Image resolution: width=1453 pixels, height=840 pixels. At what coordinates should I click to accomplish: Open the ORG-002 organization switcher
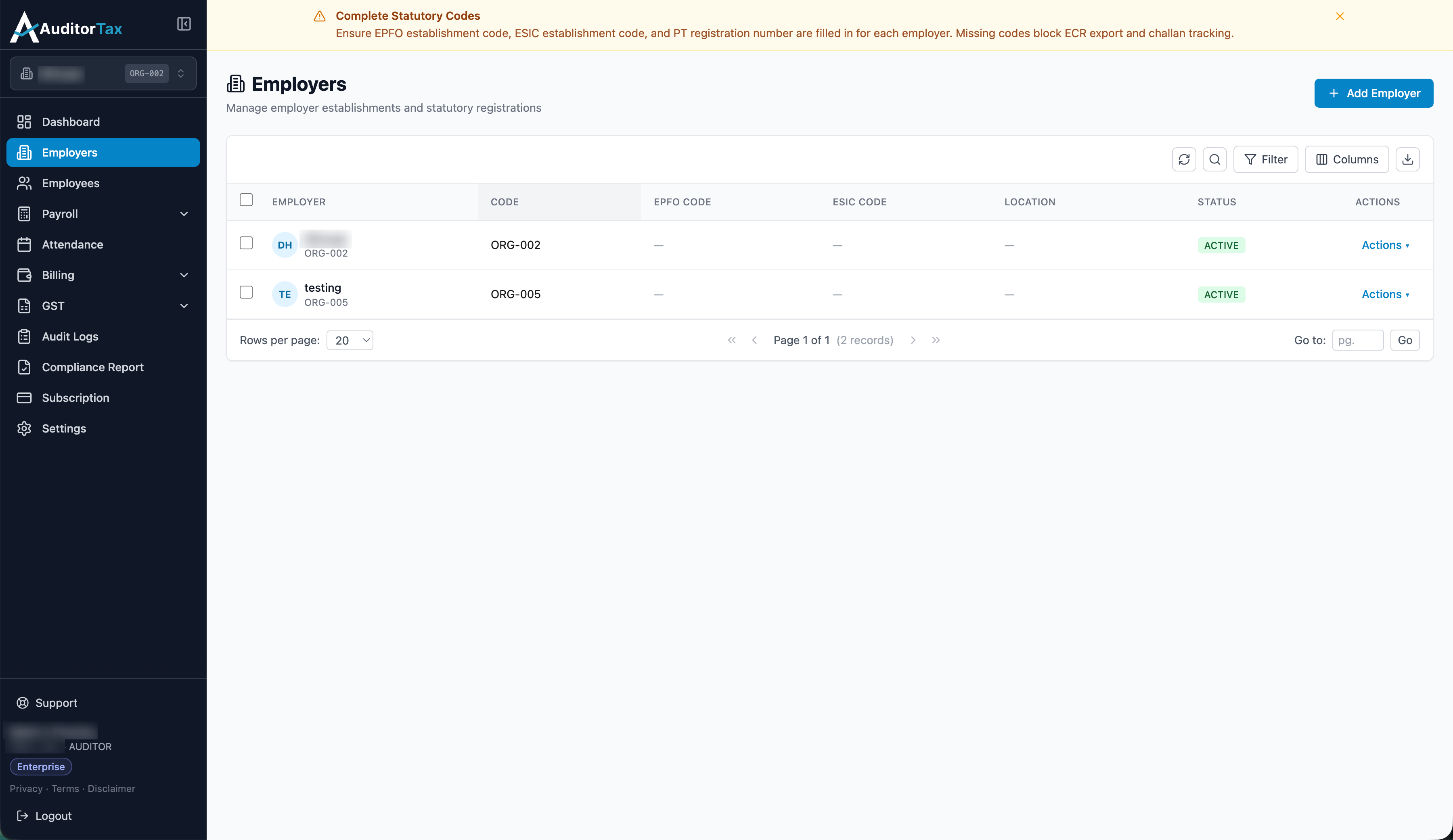coord(103,73)
